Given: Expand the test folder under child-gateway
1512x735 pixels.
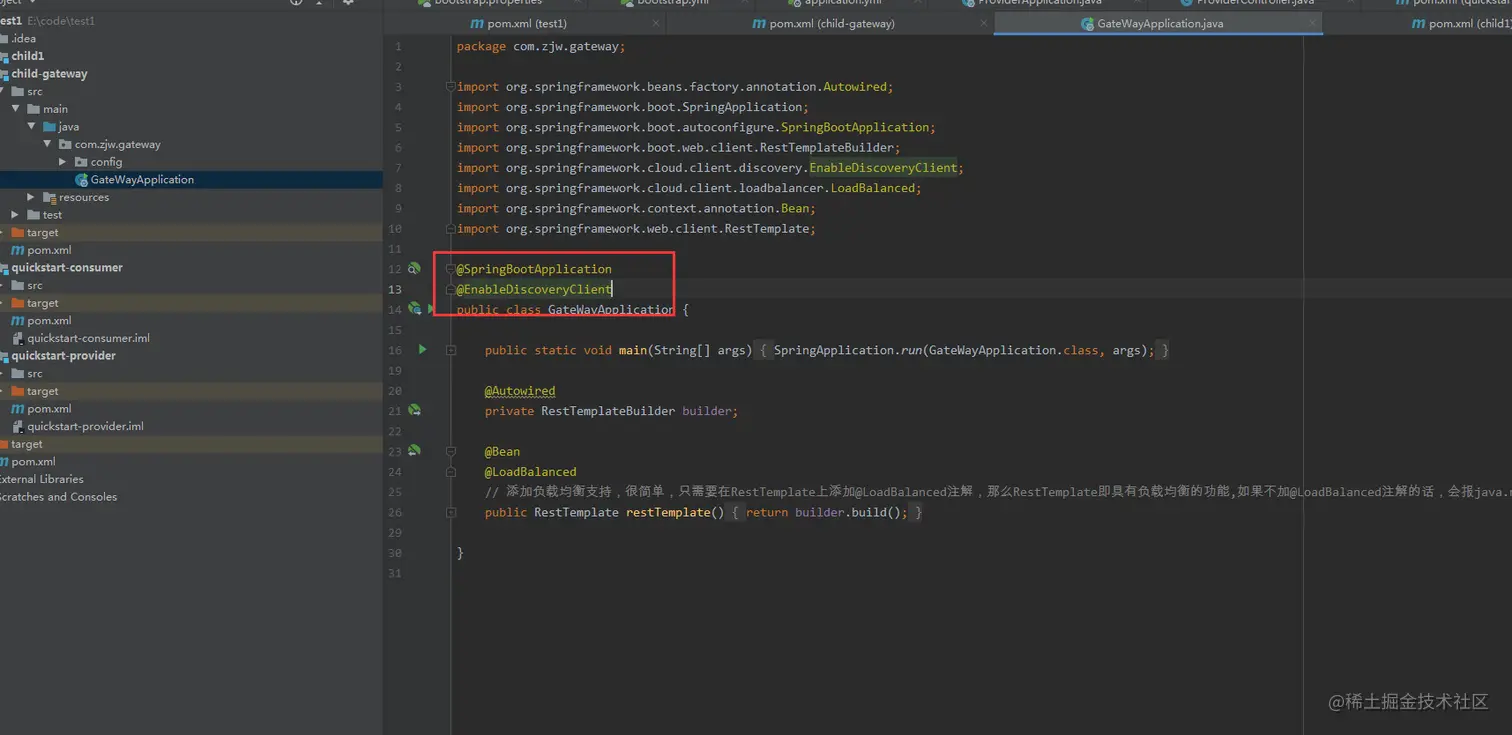Looking at the screenshot, I should 15,215.
